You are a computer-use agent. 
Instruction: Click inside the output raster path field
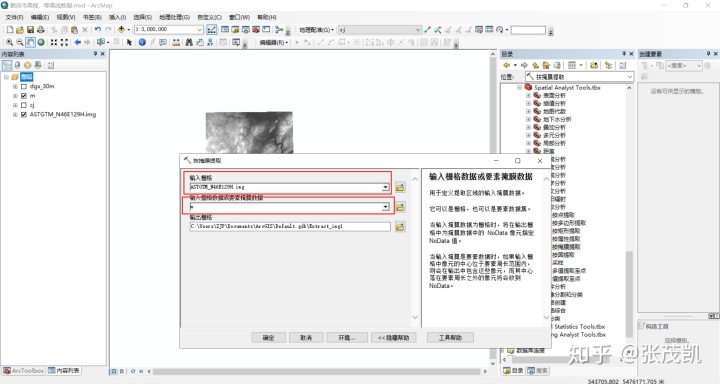(x=290, y=226)
